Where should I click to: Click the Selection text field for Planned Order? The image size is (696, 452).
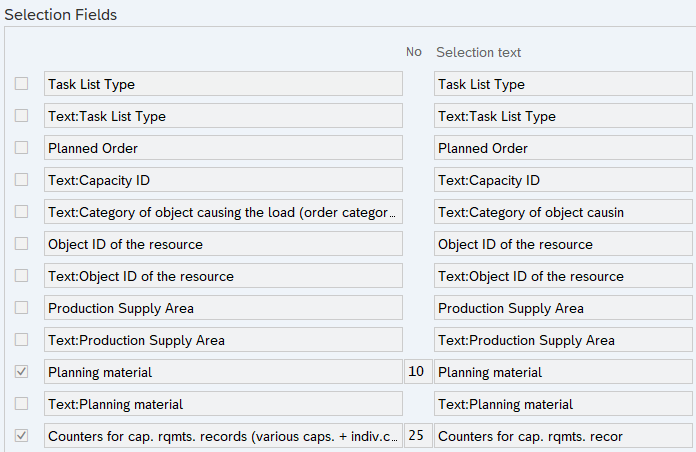[563, 148]
